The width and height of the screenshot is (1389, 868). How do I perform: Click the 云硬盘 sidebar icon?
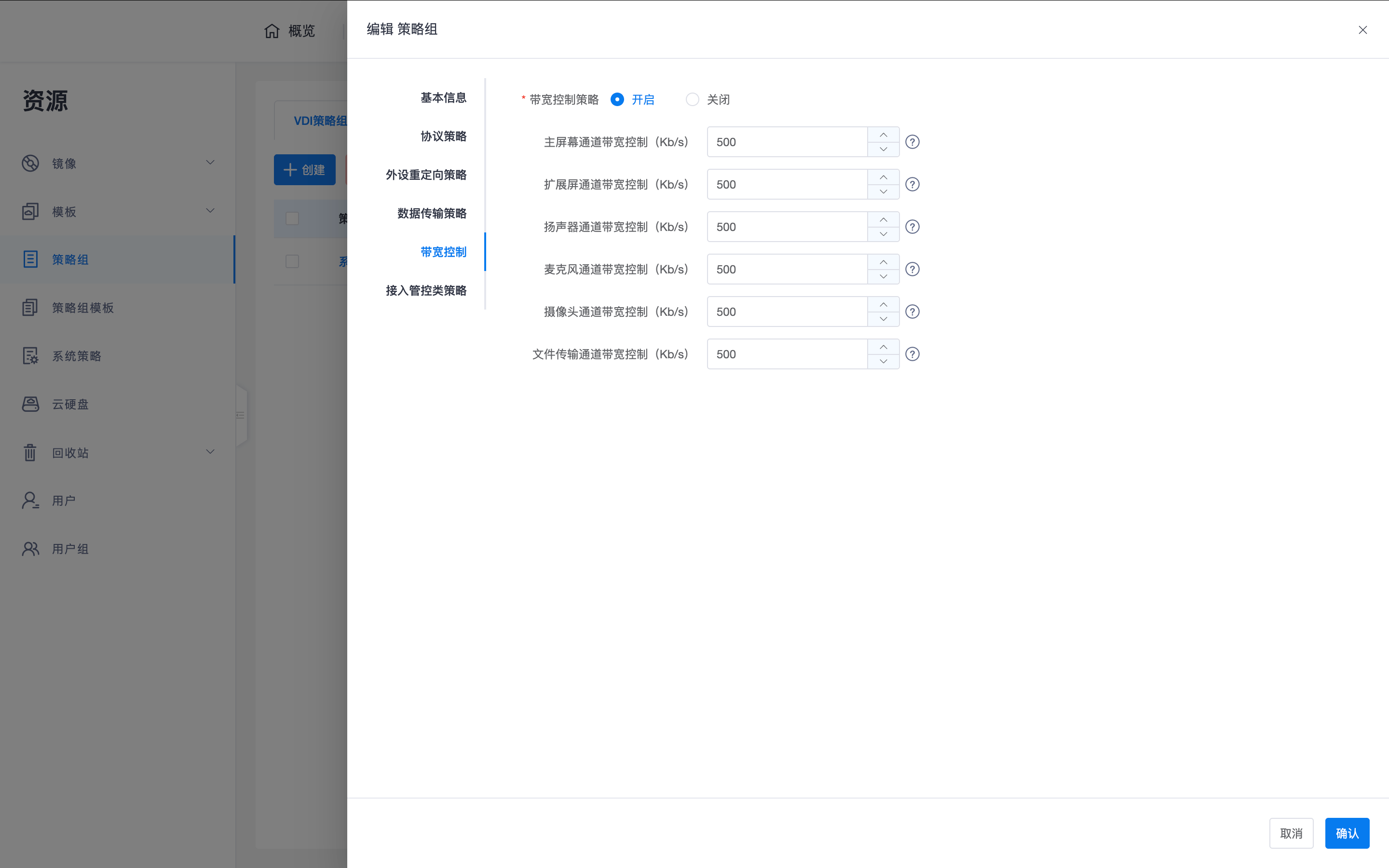30,404
